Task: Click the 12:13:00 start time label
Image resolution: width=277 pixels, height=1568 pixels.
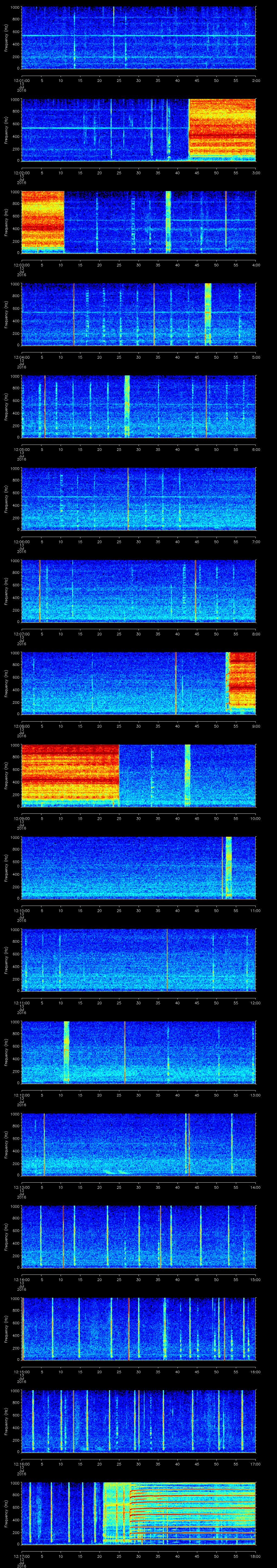Action: point(21,1187)
